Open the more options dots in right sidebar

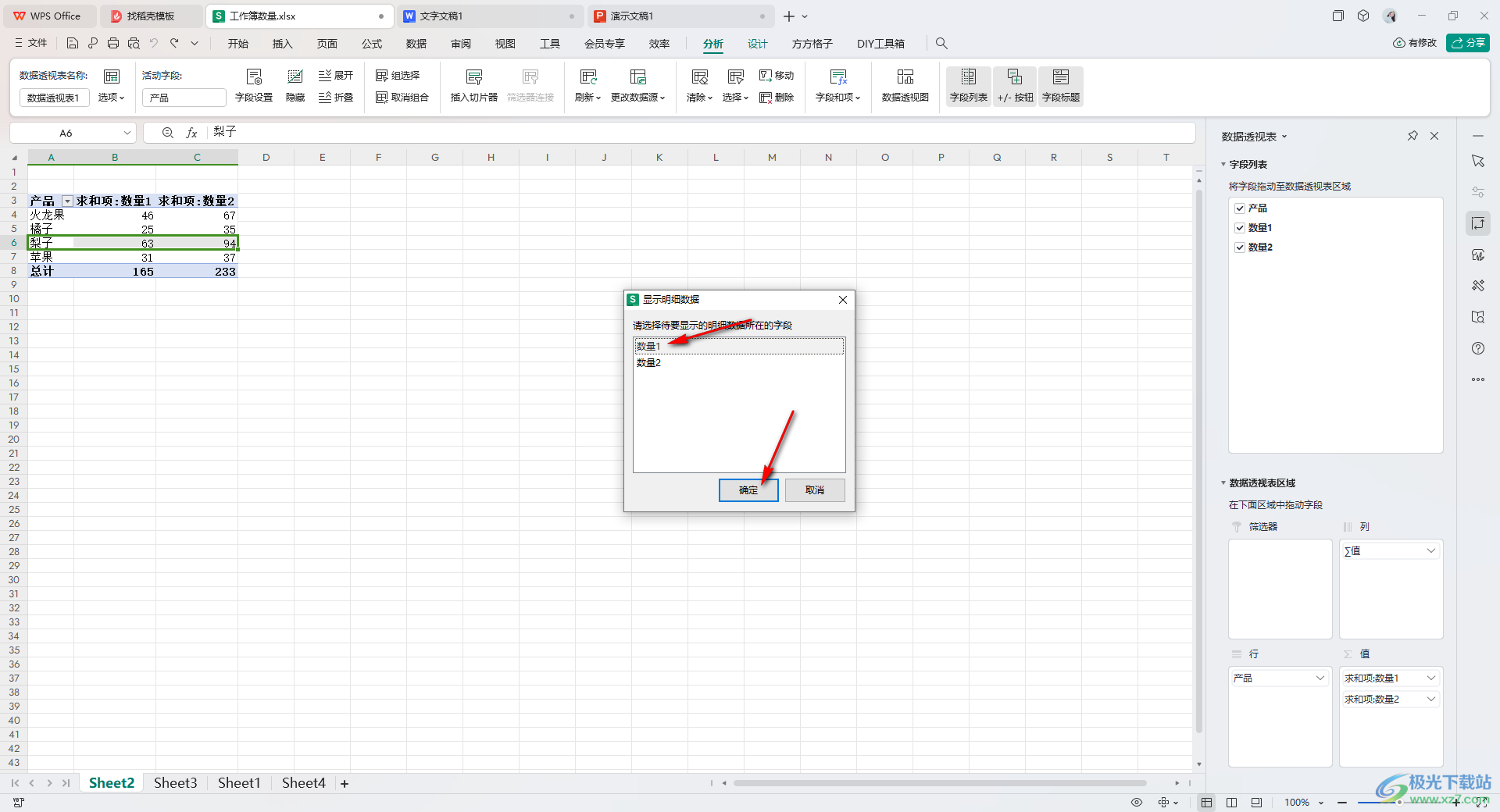[1478, 379]
